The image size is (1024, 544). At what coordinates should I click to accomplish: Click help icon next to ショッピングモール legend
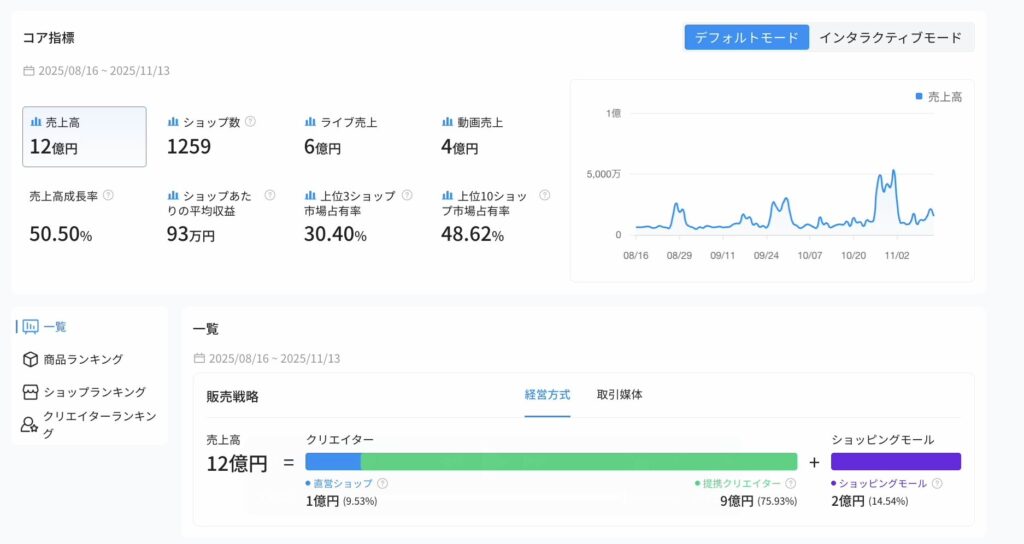click(937, 483)
